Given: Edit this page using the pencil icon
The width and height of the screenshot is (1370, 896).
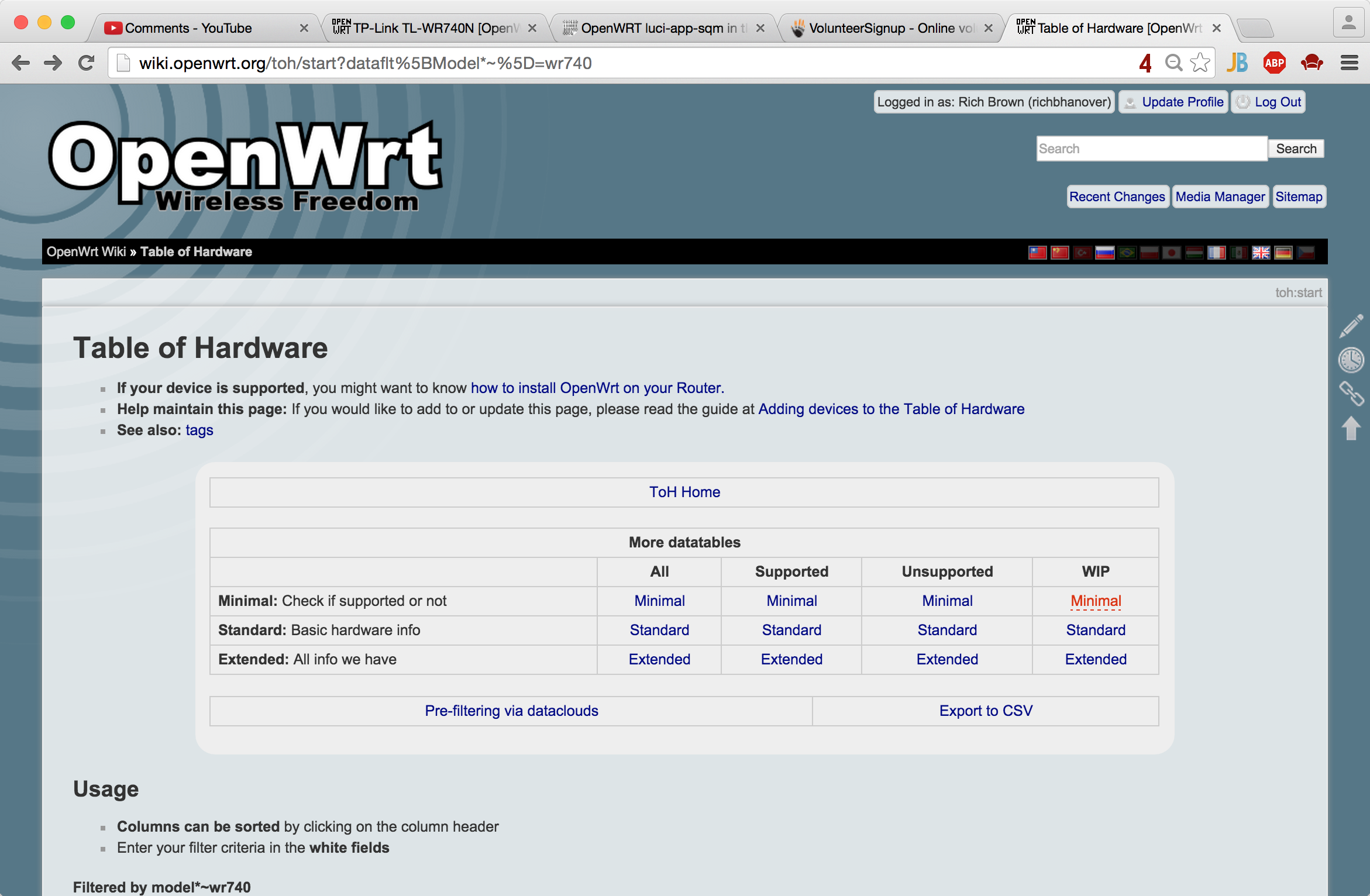Looking at the screenshot, I should (1351, 326).
